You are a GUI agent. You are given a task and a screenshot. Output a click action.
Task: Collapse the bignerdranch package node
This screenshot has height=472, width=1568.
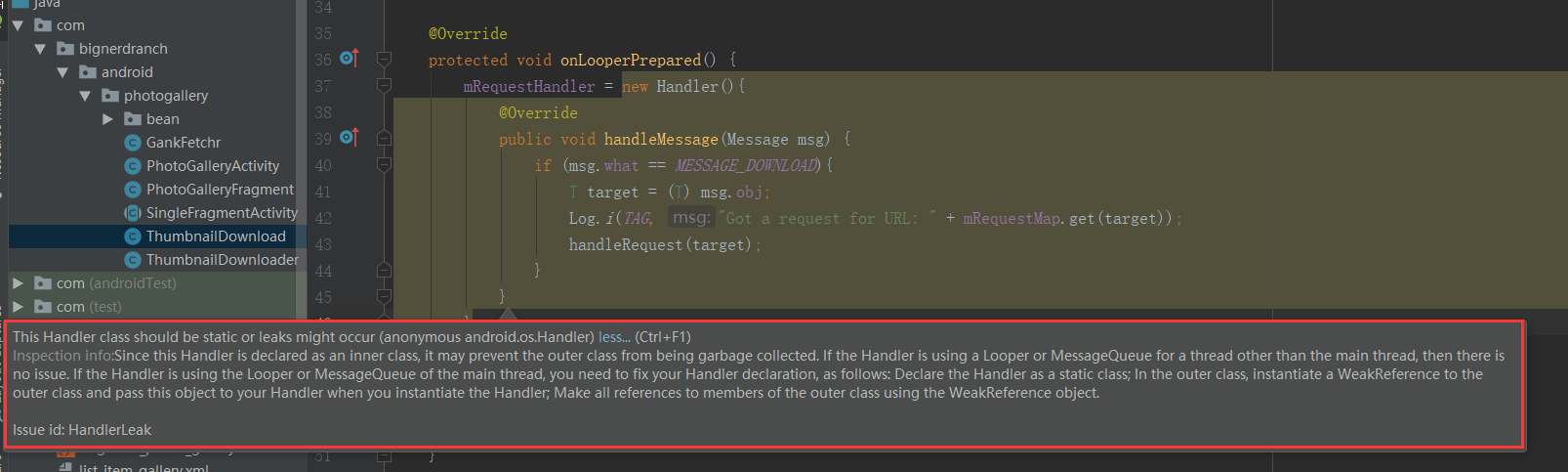click(40, 49)
